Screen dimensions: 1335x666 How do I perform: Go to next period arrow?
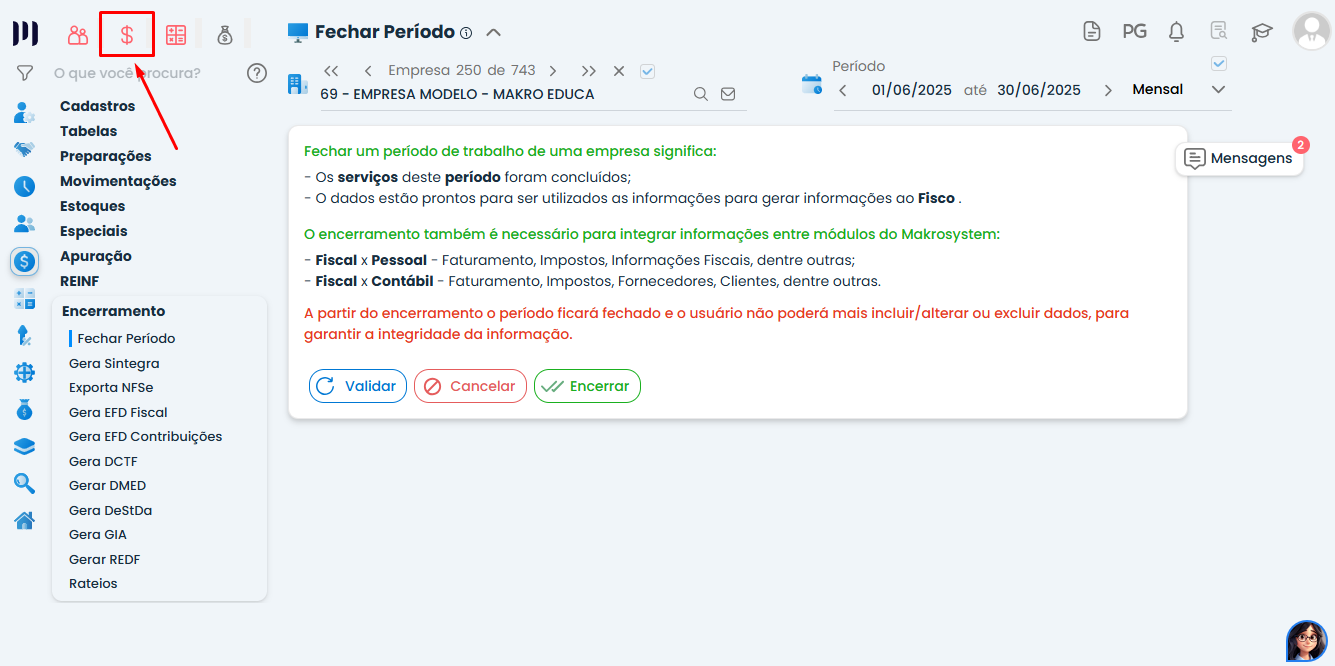click(x=1107, y=90)
